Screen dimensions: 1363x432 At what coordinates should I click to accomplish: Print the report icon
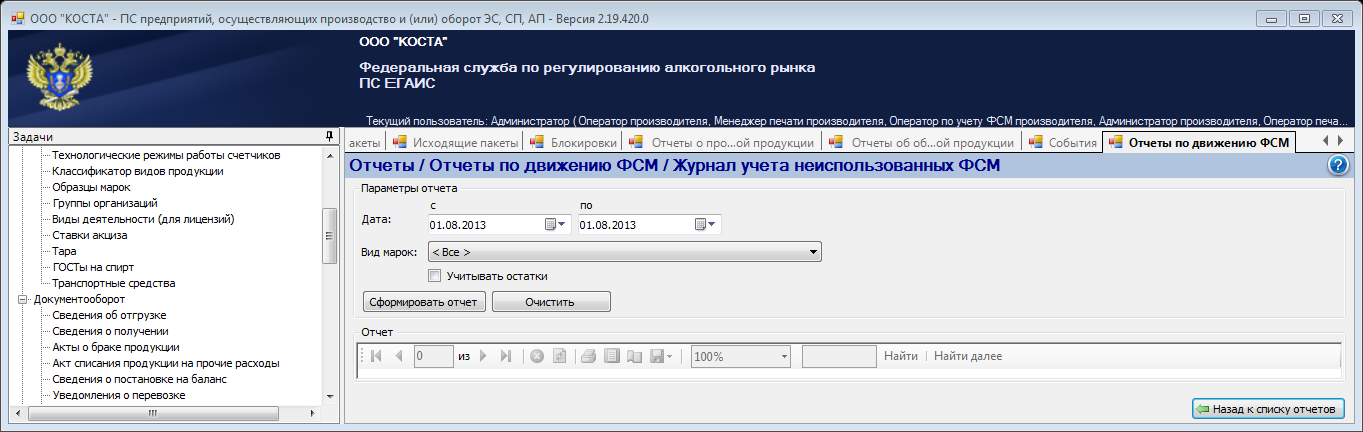(x=589, y=356)
